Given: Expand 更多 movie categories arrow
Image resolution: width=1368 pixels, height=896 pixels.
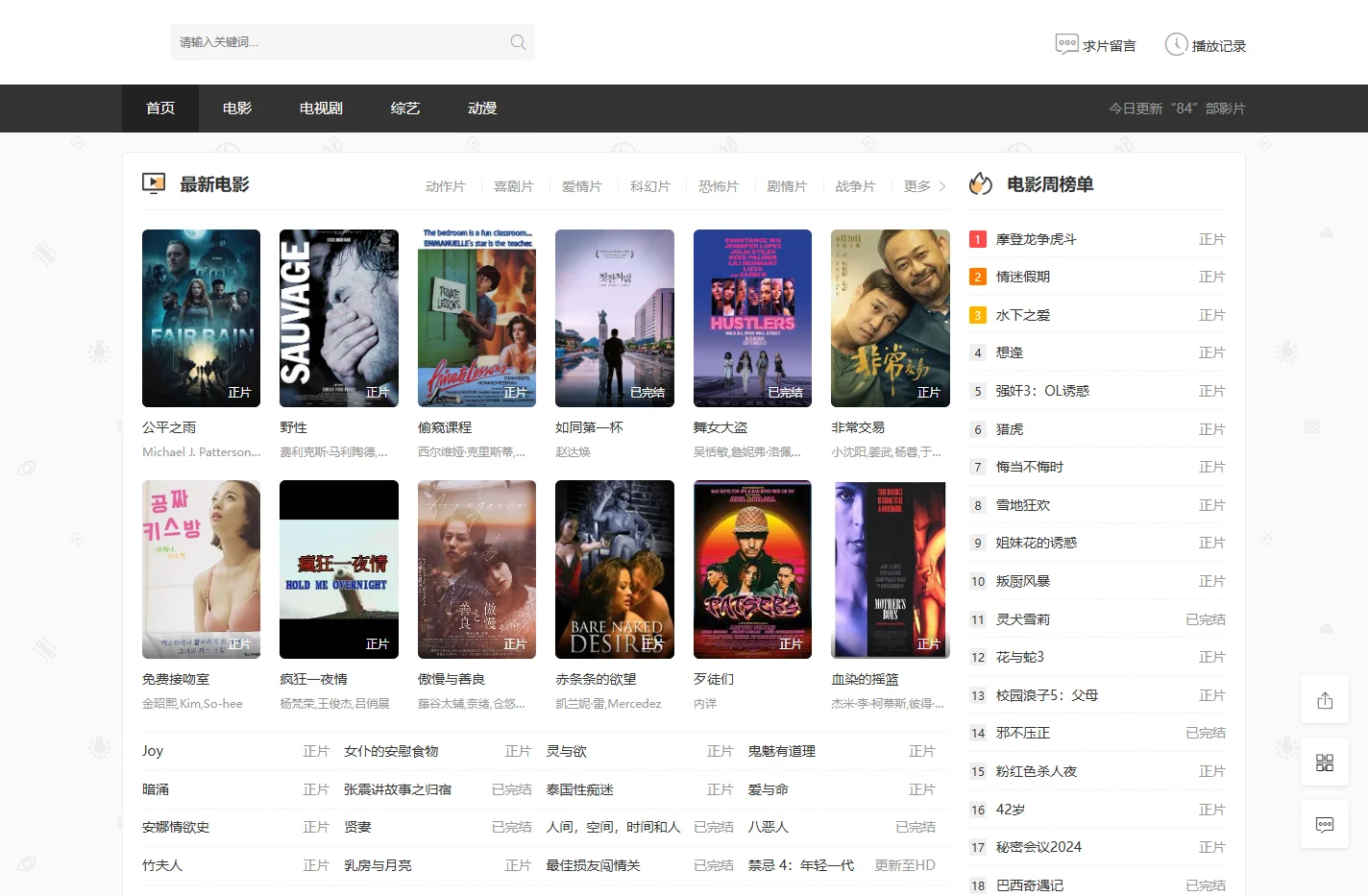Looking at the screenshot, I should tap(942, 186).
